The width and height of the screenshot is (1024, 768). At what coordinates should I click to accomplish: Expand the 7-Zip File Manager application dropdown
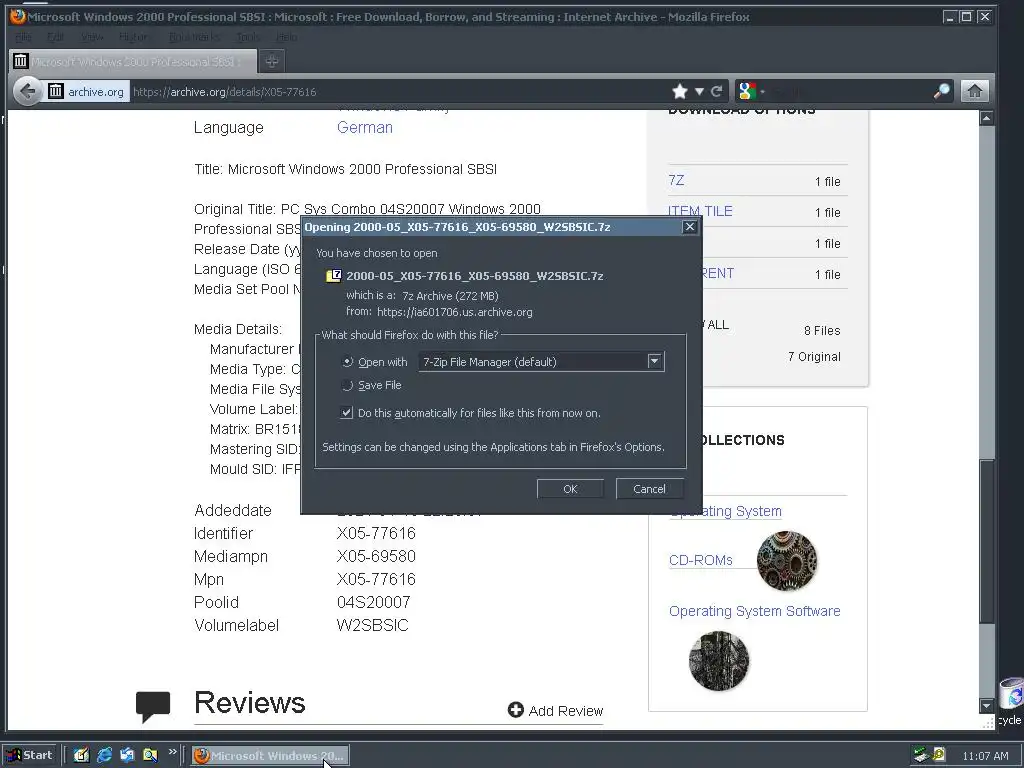(x=654, y=361)
